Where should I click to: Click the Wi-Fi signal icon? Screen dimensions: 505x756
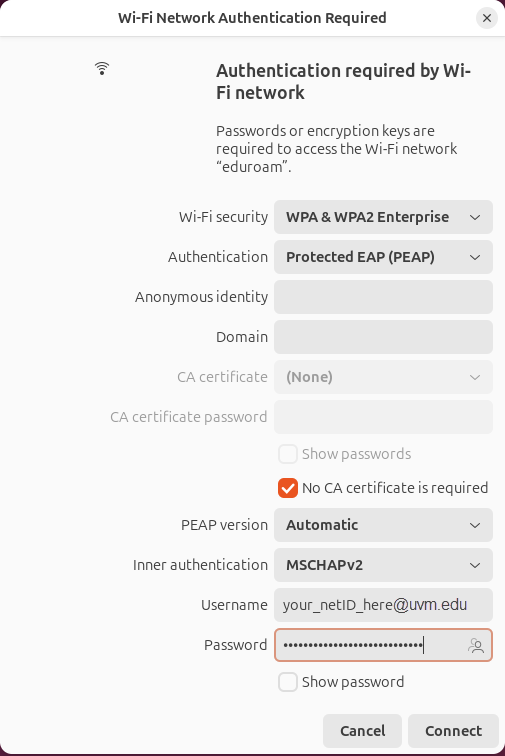coord(102,68)
